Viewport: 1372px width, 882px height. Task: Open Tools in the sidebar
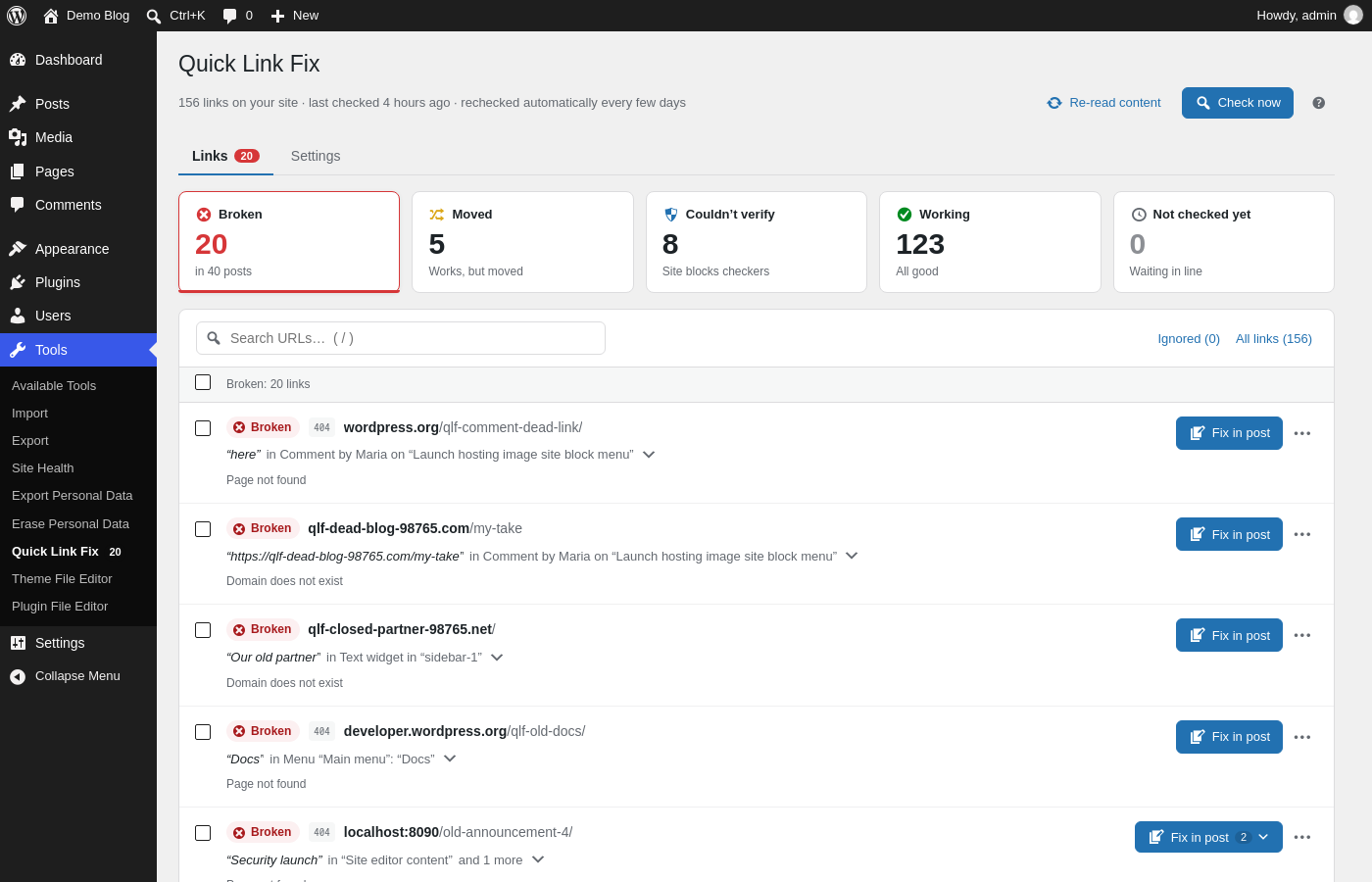(78, 350)
